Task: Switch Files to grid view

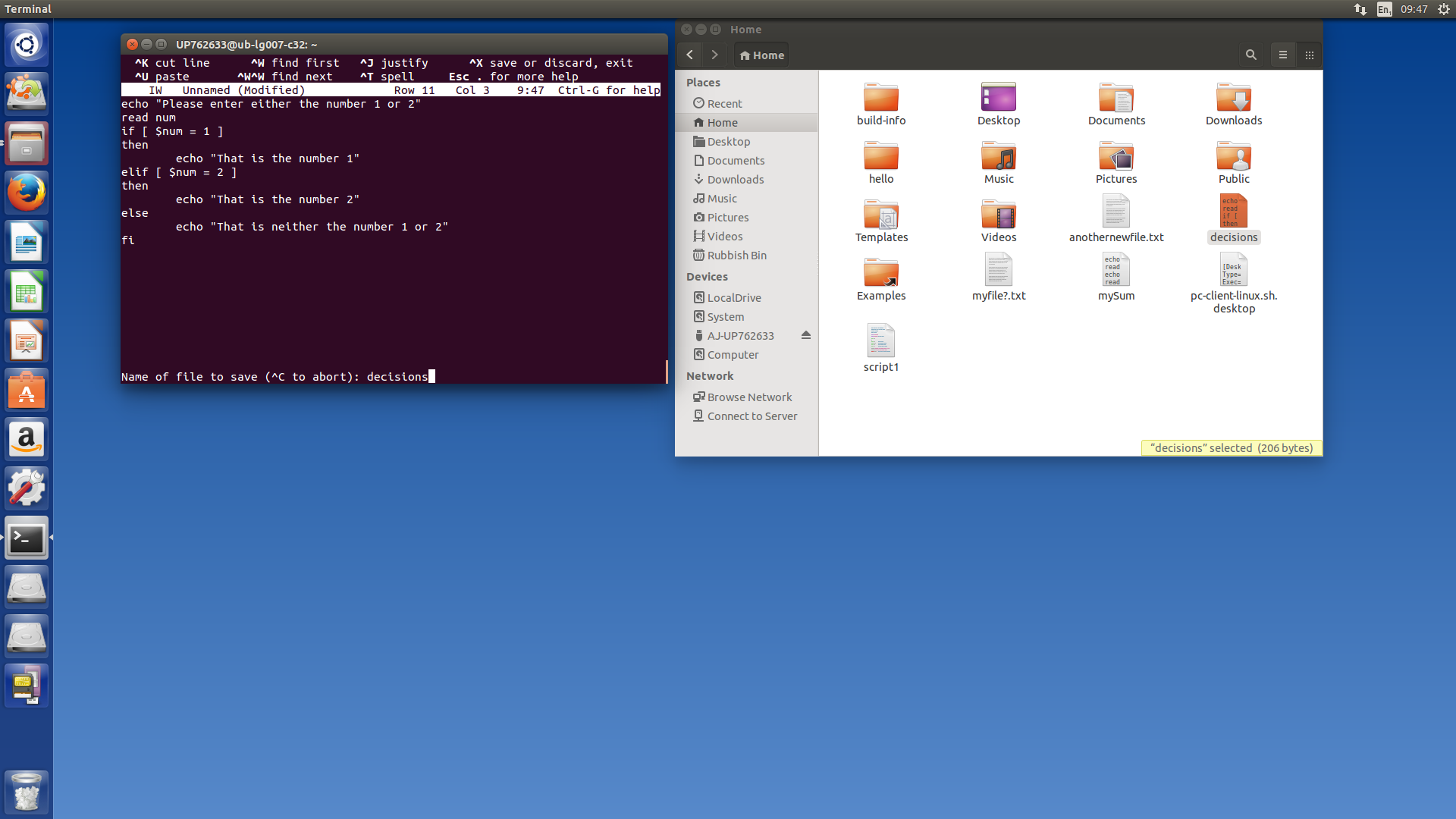Action: tap(1310, 55)
